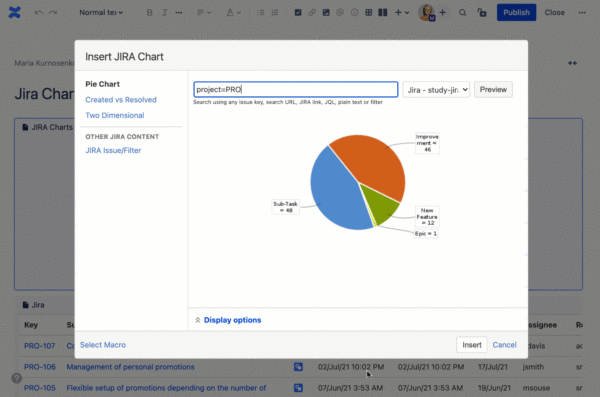Screen dimensions: 600x397
Task: Toggle italic formatting
Action: point(165,13)
